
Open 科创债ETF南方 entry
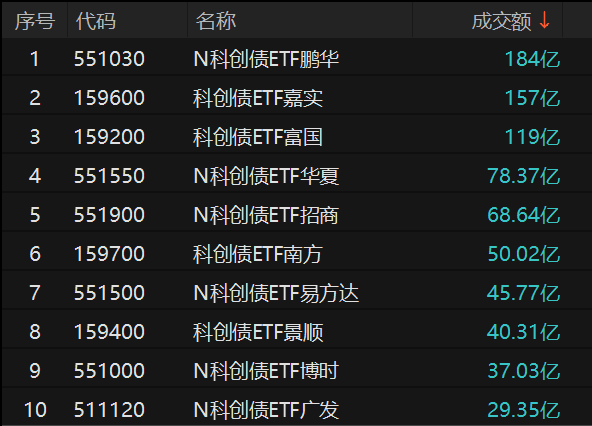coord(258,254)
